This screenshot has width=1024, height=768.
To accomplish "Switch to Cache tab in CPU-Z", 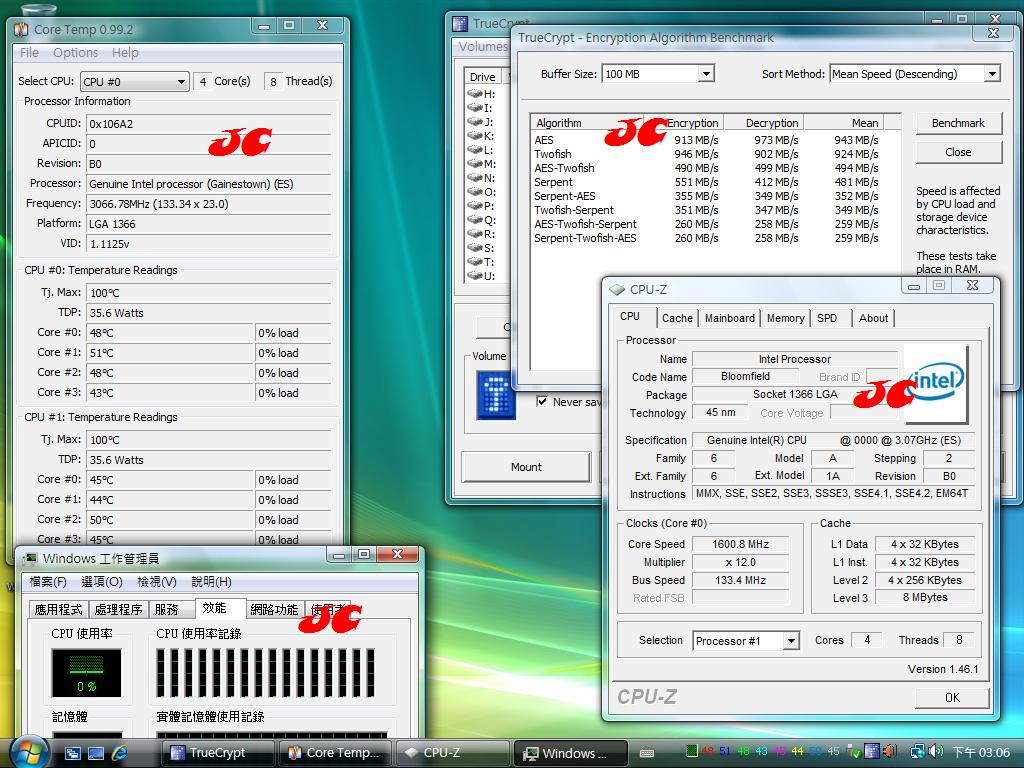I will click(677, 318).
